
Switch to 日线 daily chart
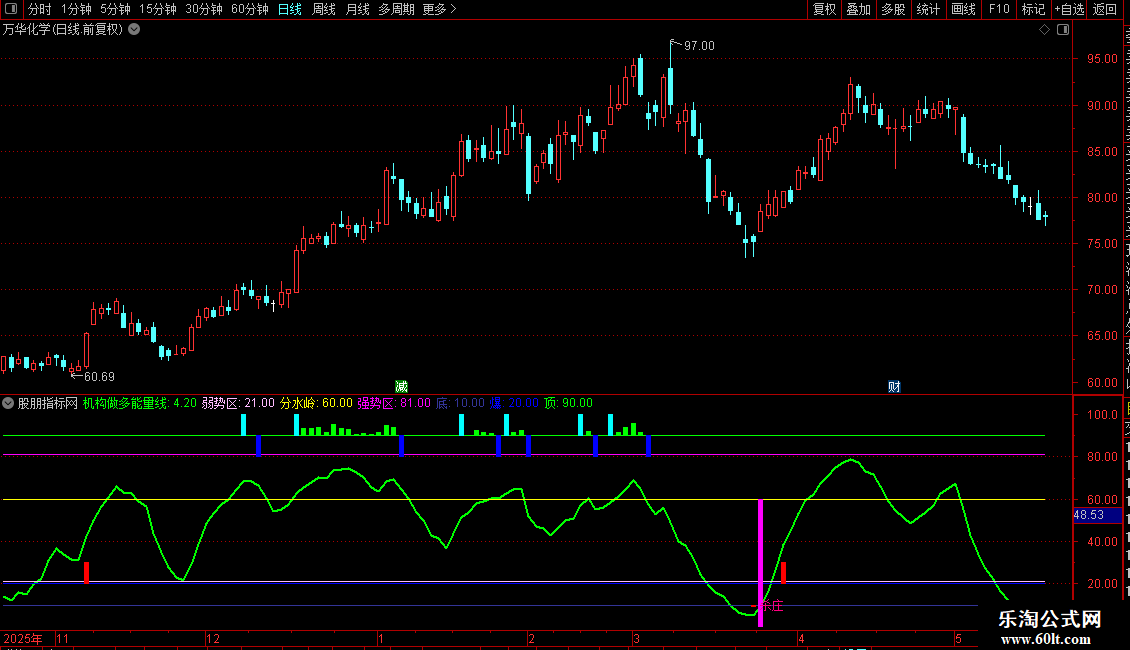point(290,9)
